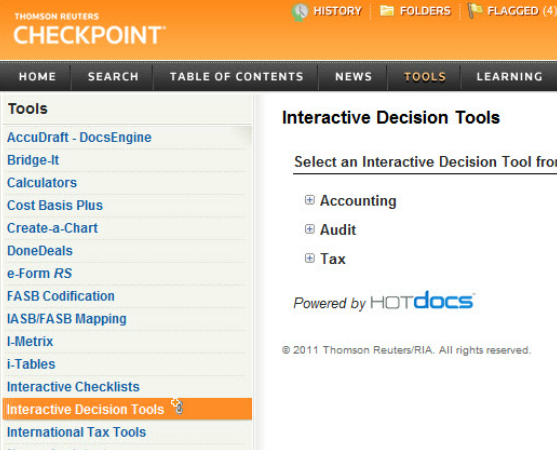Click the Flagged flag icon
Image resolution: width=557 pixels, height=450 pixels.
pyautogui.click(x=475, y=10)
